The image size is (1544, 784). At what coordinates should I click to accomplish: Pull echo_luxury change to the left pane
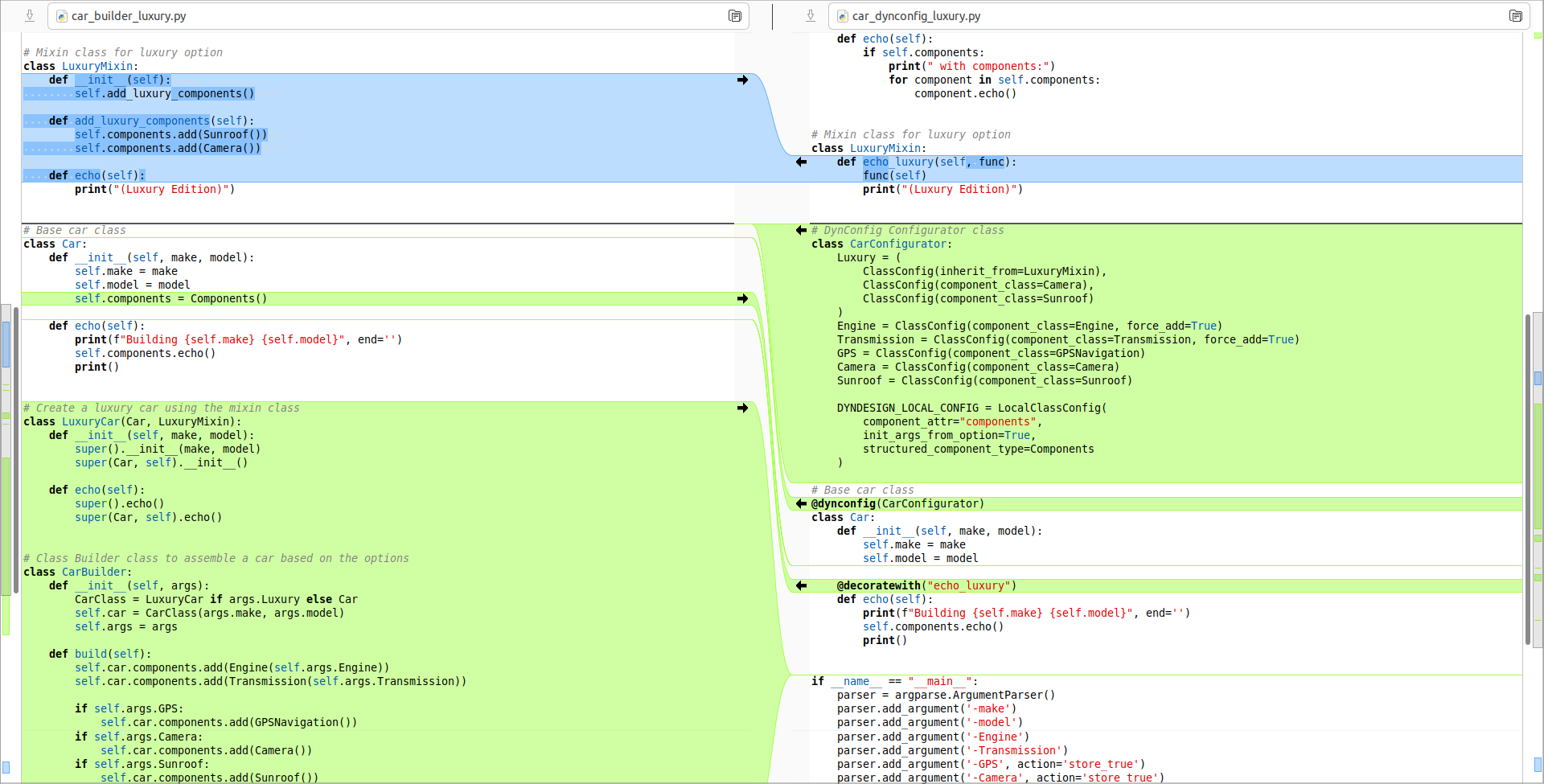pos(801,162)
